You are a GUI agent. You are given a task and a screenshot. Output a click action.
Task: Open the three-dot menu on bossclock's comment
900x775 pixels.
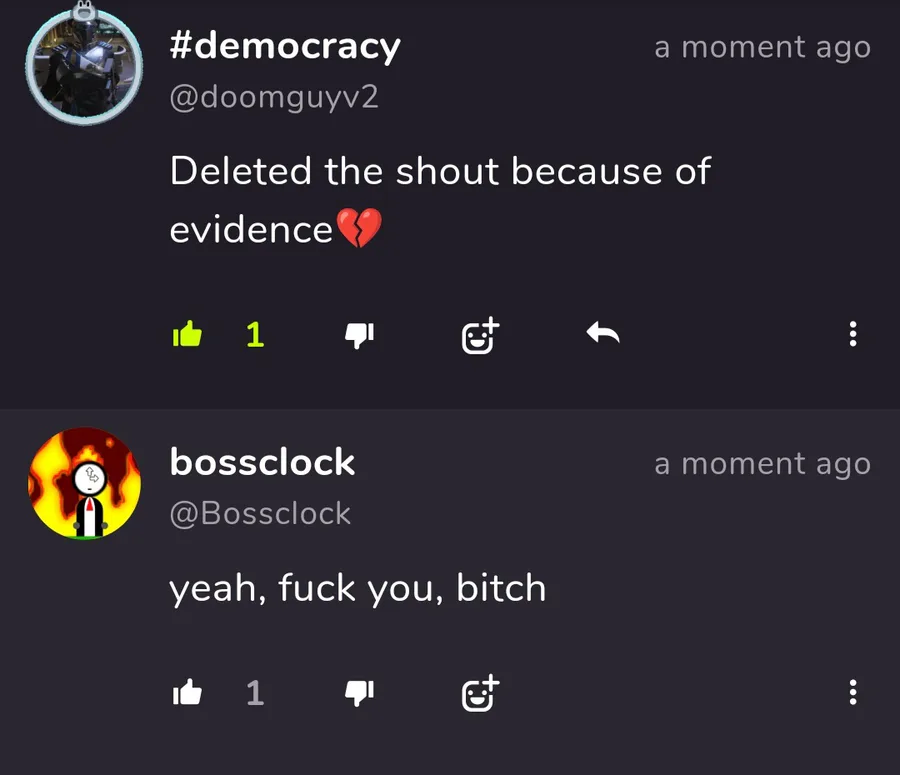coord(853,692)
